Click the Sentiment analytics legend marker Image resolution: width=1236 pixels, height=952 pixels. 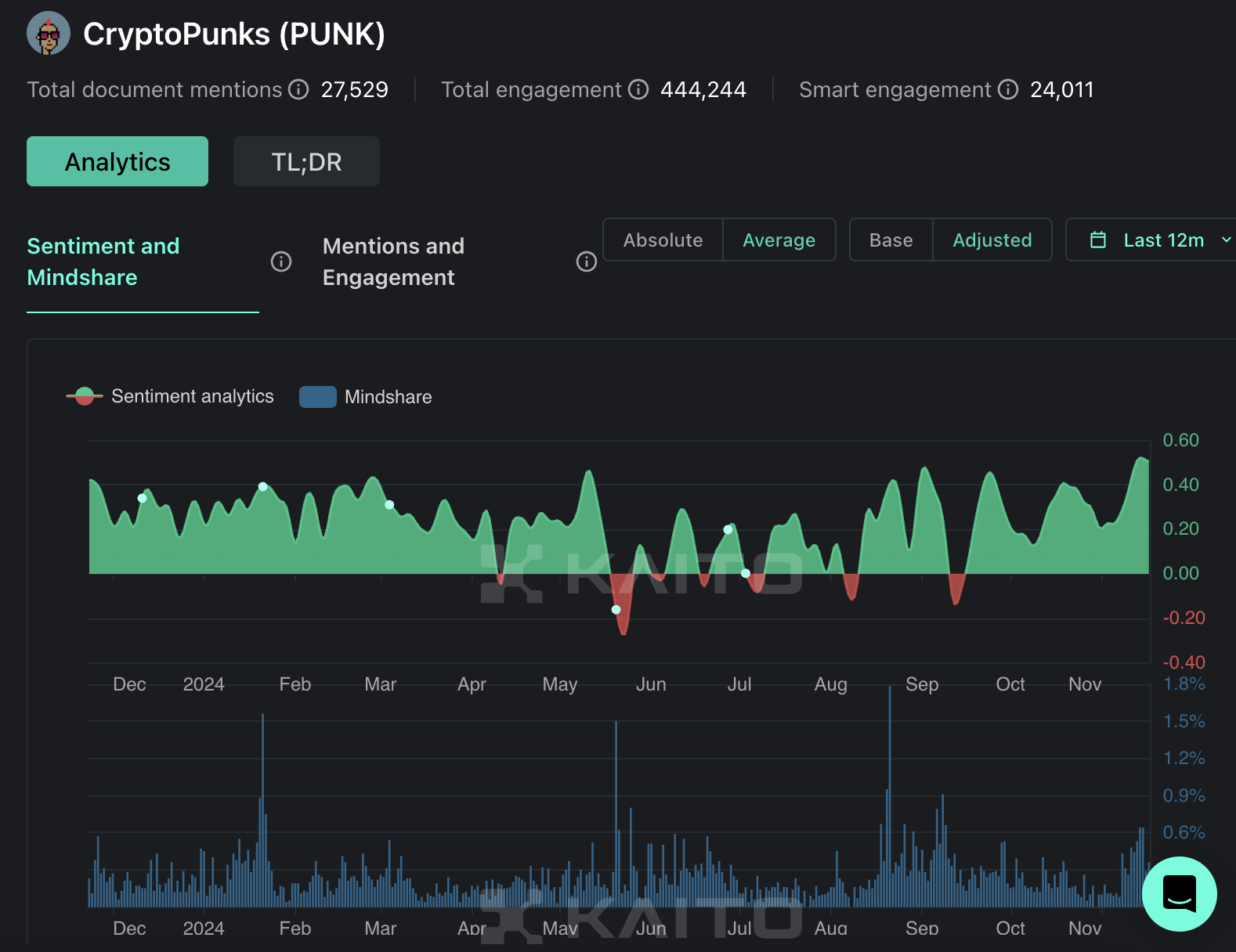(x=85, y=396)
